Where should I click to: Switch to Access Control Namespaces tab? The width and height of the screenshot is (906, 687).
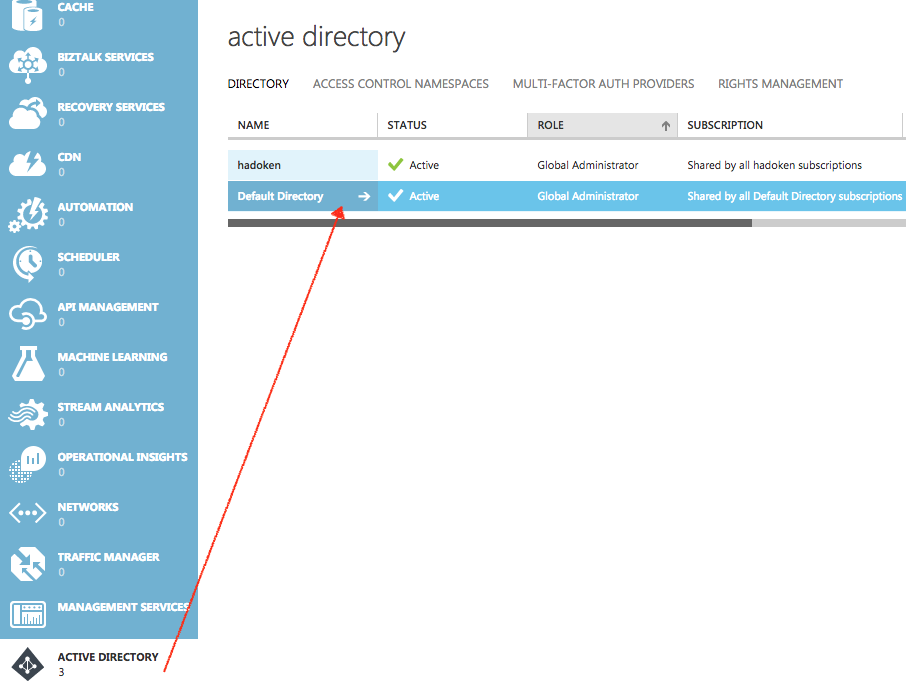(400, 84)
